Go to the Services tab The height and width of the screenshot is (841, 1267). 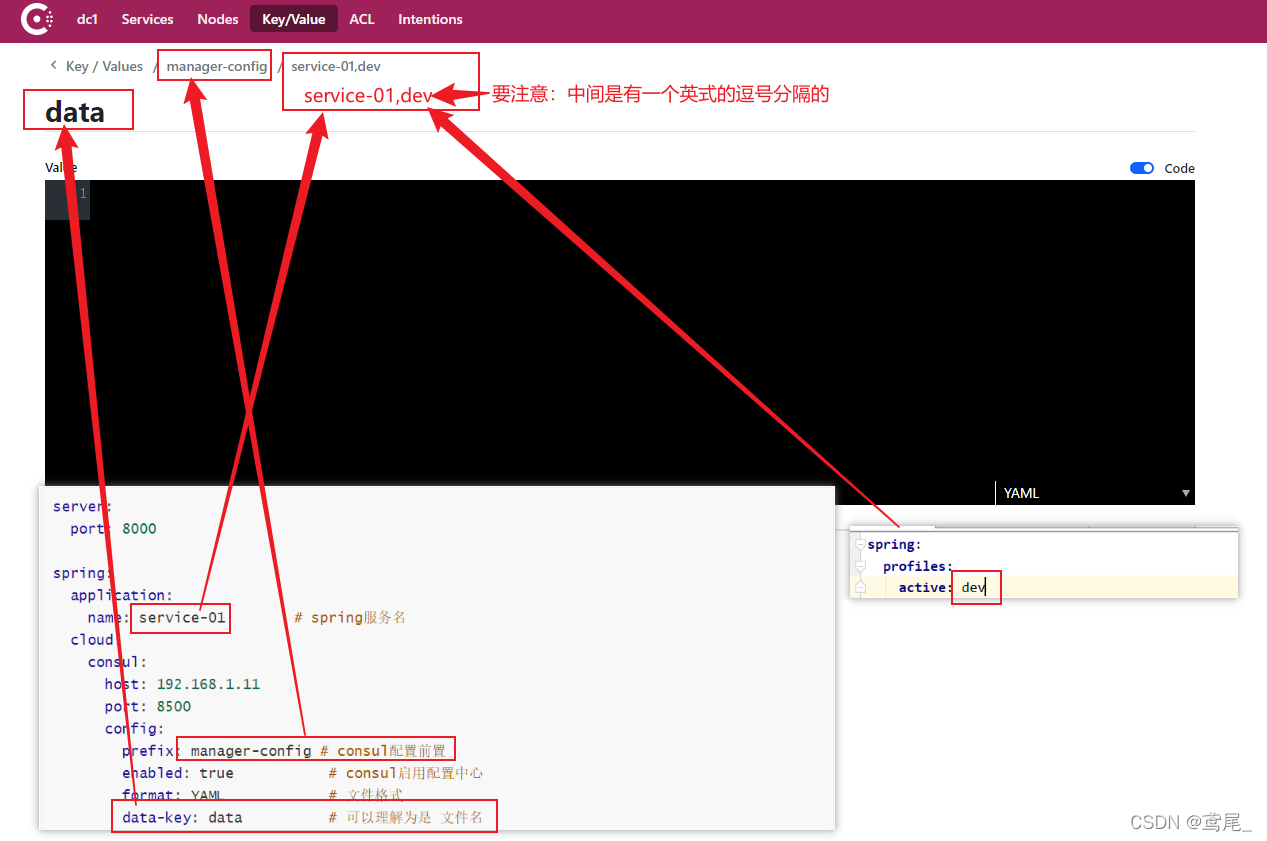pos(147,19)
